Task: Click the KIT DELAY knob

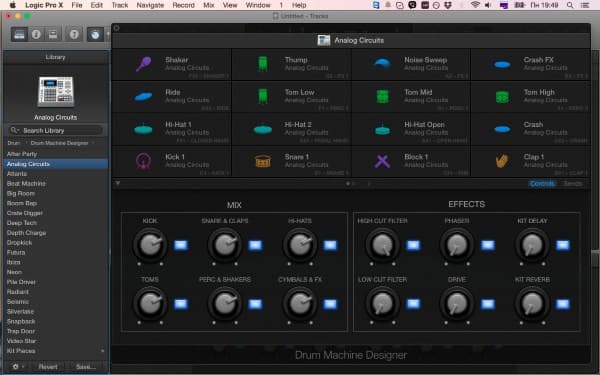Action: point(532,245)
